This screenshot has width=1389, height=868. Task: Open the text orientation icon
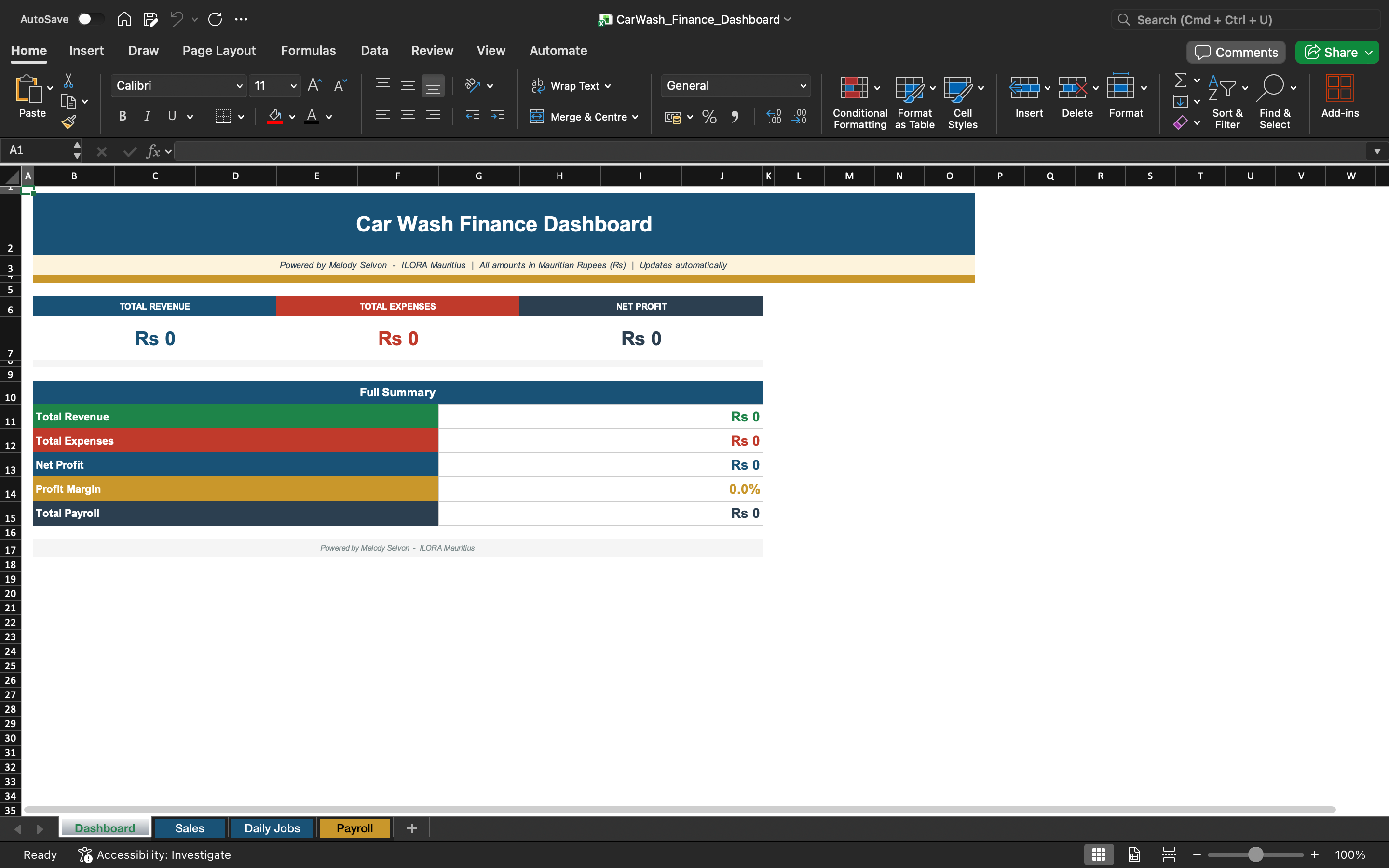(x=472, y=85)
